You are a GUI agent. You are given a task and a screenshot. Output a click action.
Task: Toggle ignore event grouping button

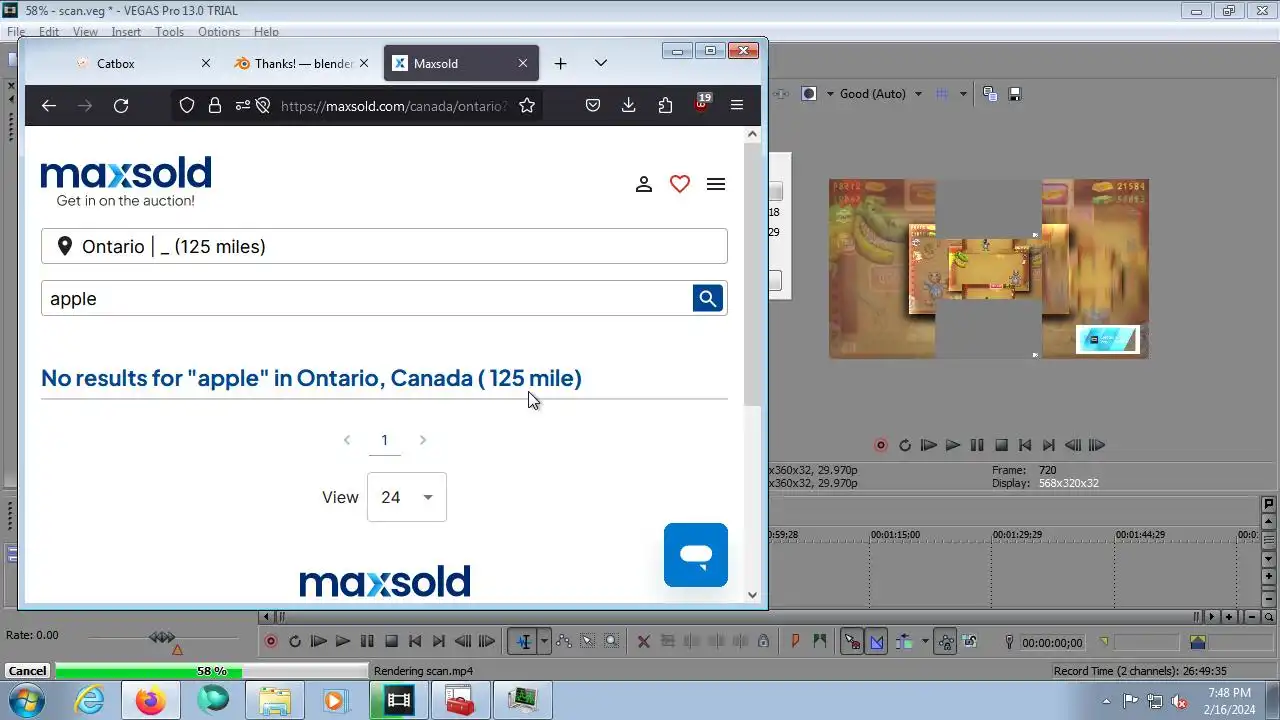[x=969, y=642]
